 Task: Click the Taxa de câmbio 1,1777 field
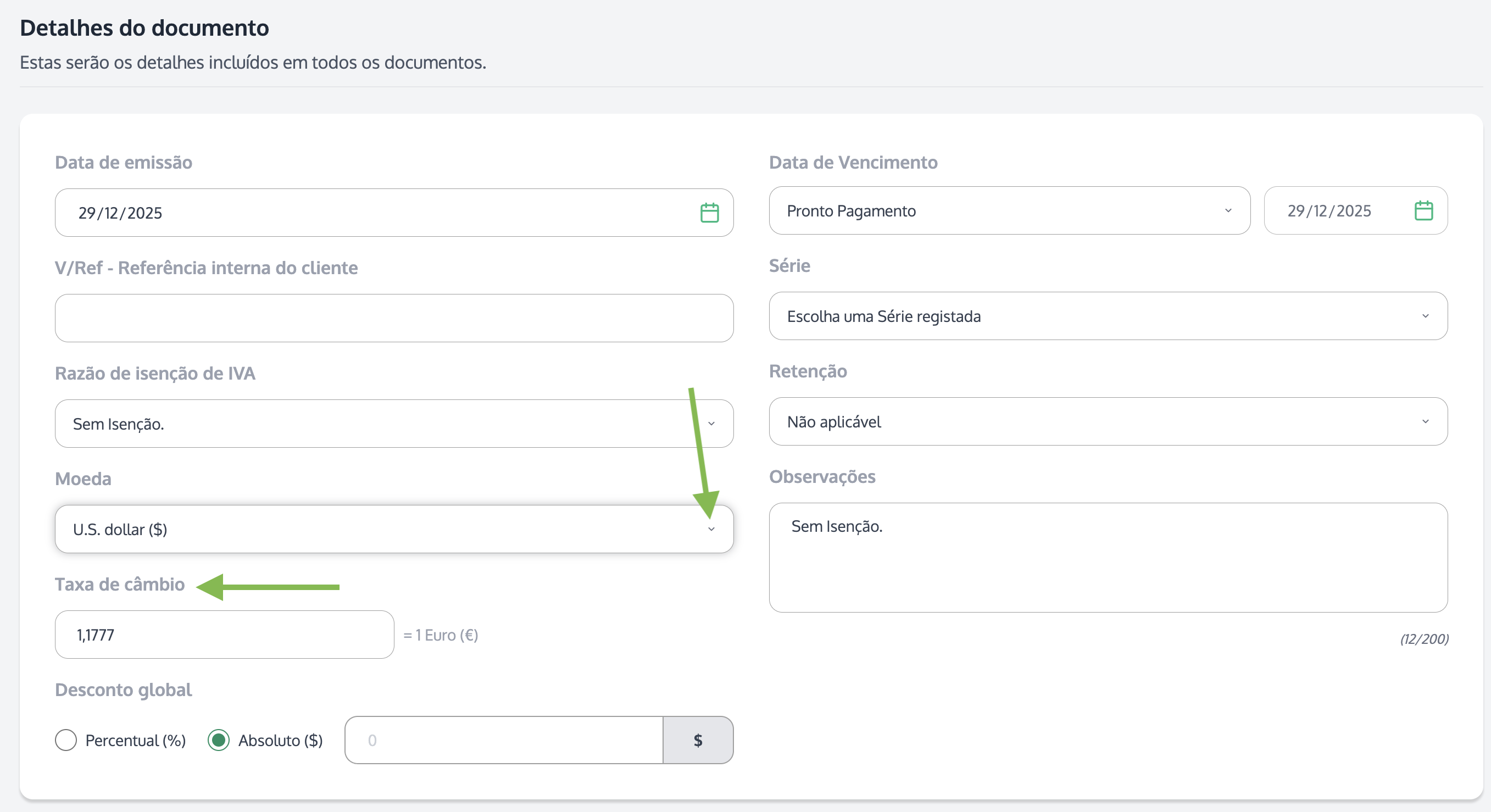224,635
